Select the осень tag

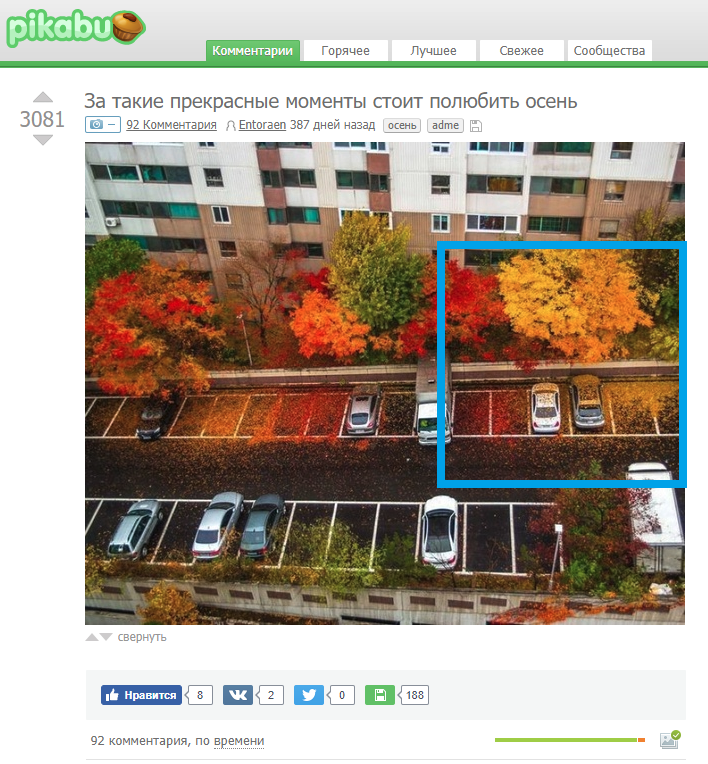point(402,125)
